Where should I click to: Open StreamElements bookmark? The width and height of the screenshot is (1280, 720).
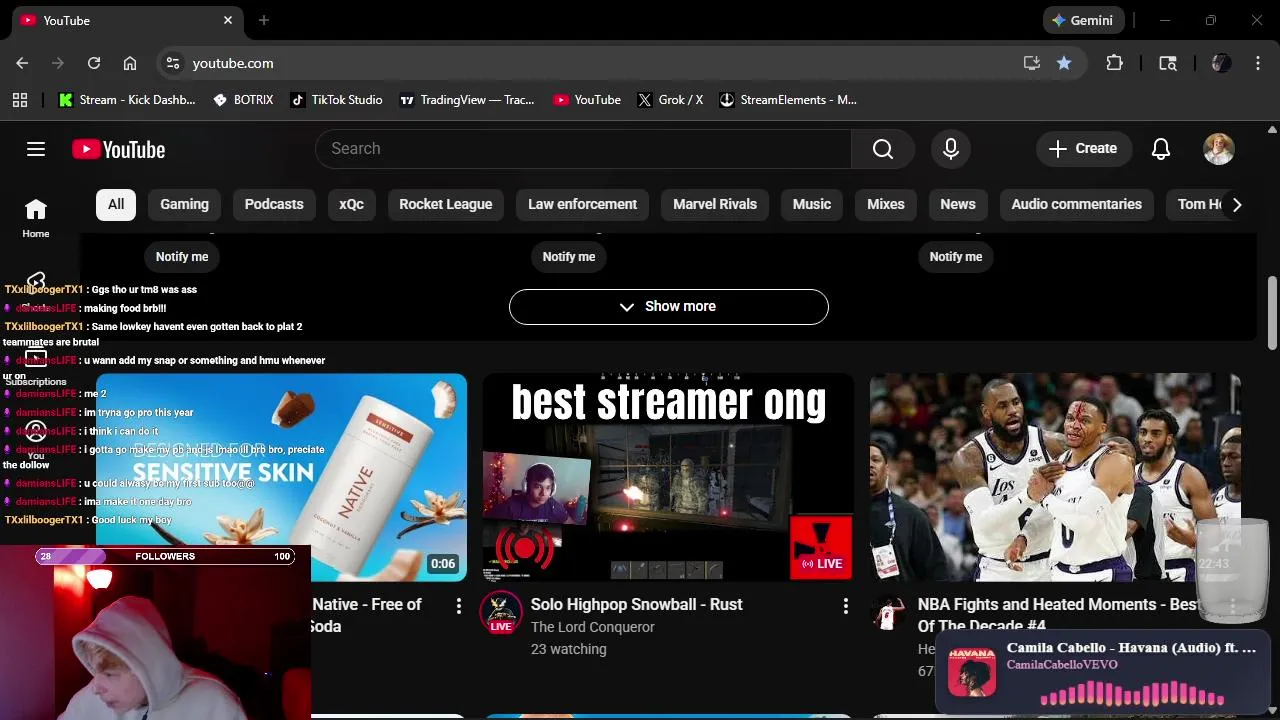click(x=788, y=100)
